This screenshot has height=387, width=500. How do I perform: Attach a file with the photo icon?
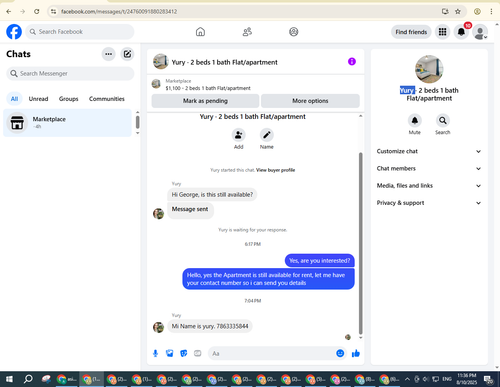coord(170,353)
